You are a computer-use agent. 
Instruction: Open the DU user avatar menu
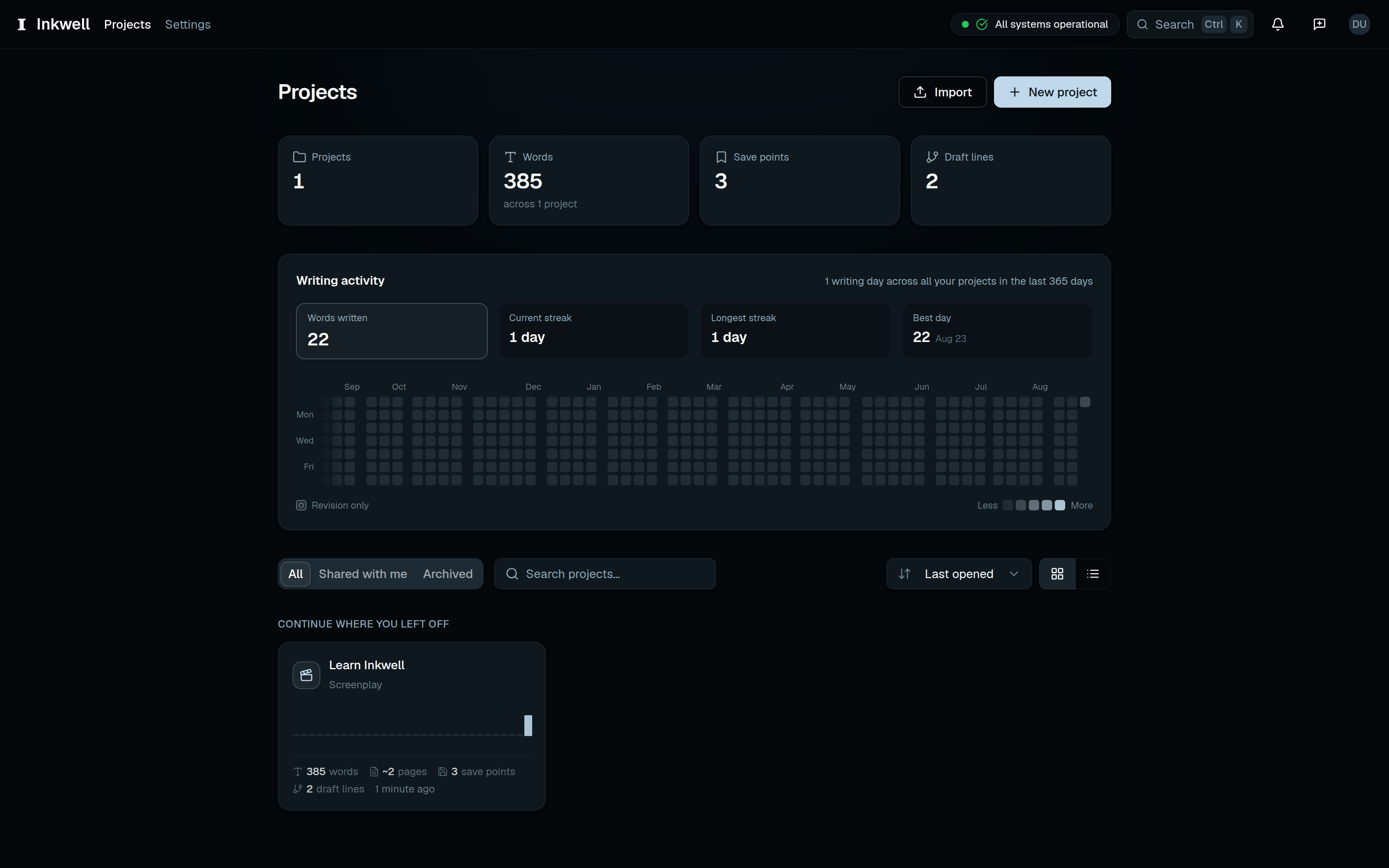click(x=1359, y=24)
